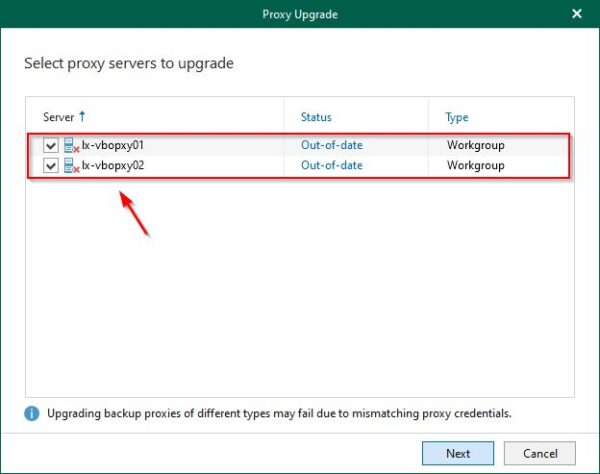Click the blue info icon beside warning

click(x=32, y=414)
